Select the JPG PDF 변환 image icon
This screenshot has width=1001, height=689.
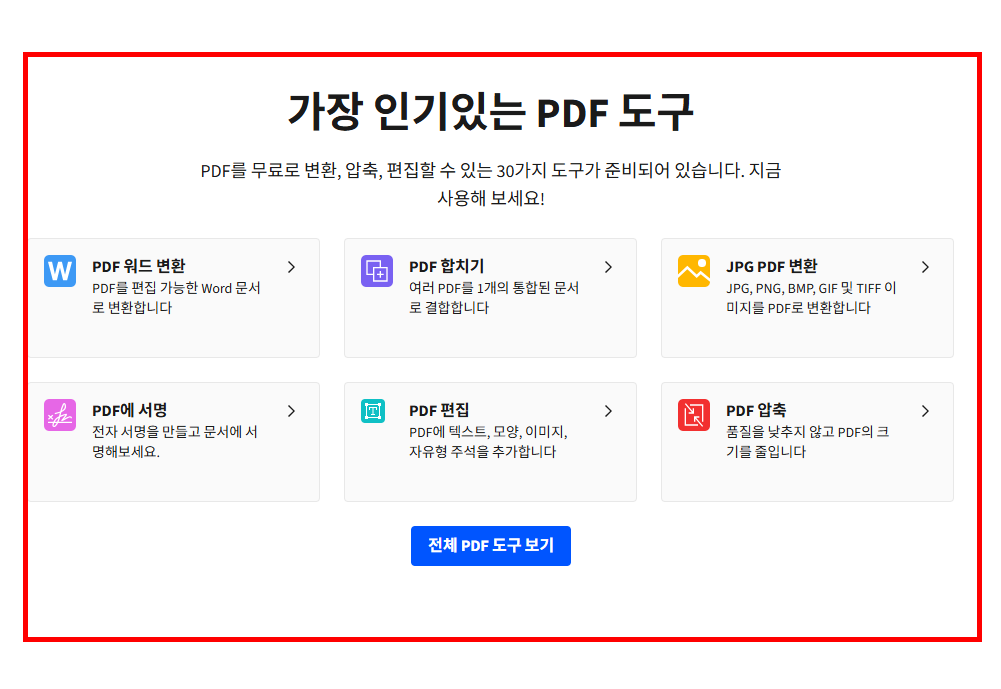[x=693, y=271]
